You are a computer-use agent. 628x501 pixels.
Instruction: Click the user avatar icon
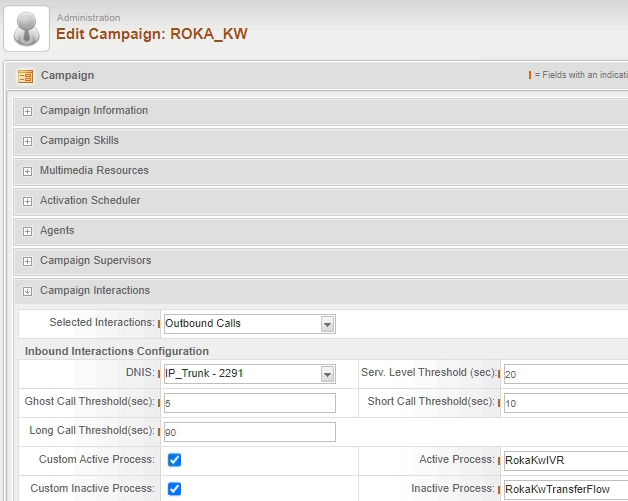27,27
